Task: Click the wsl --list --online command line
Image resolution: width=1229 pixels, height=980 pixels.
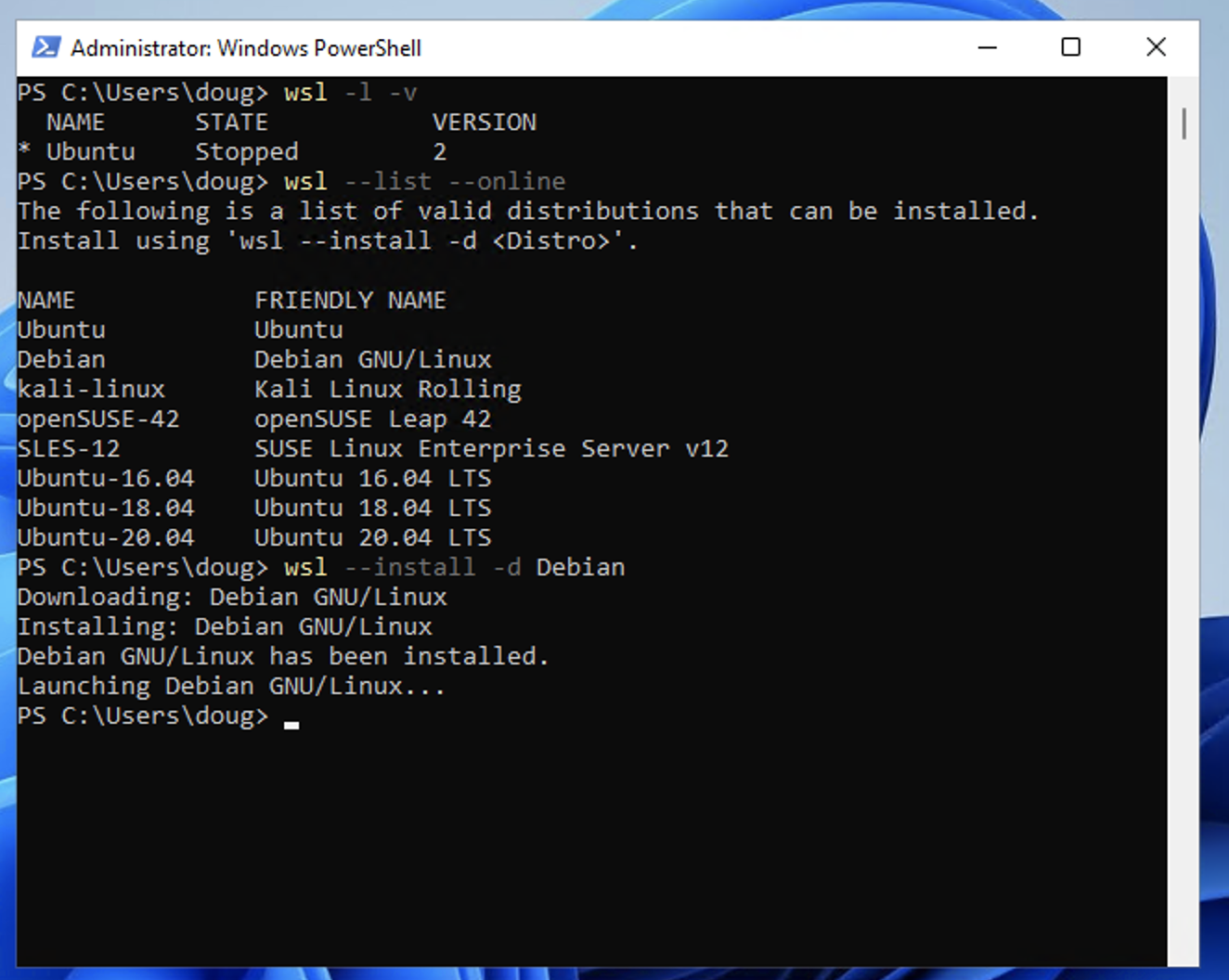Action: click(x=423, y=181)
